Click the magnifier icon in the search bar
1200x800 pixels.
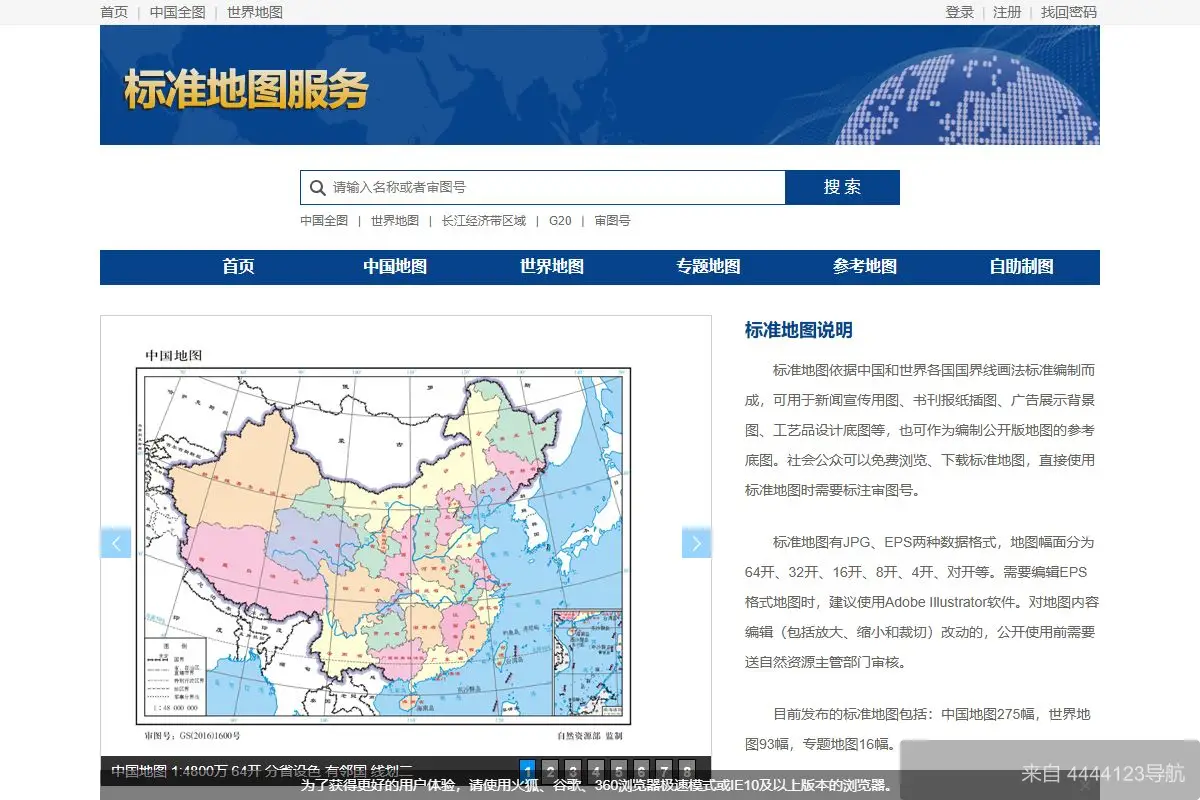(318, 187)
